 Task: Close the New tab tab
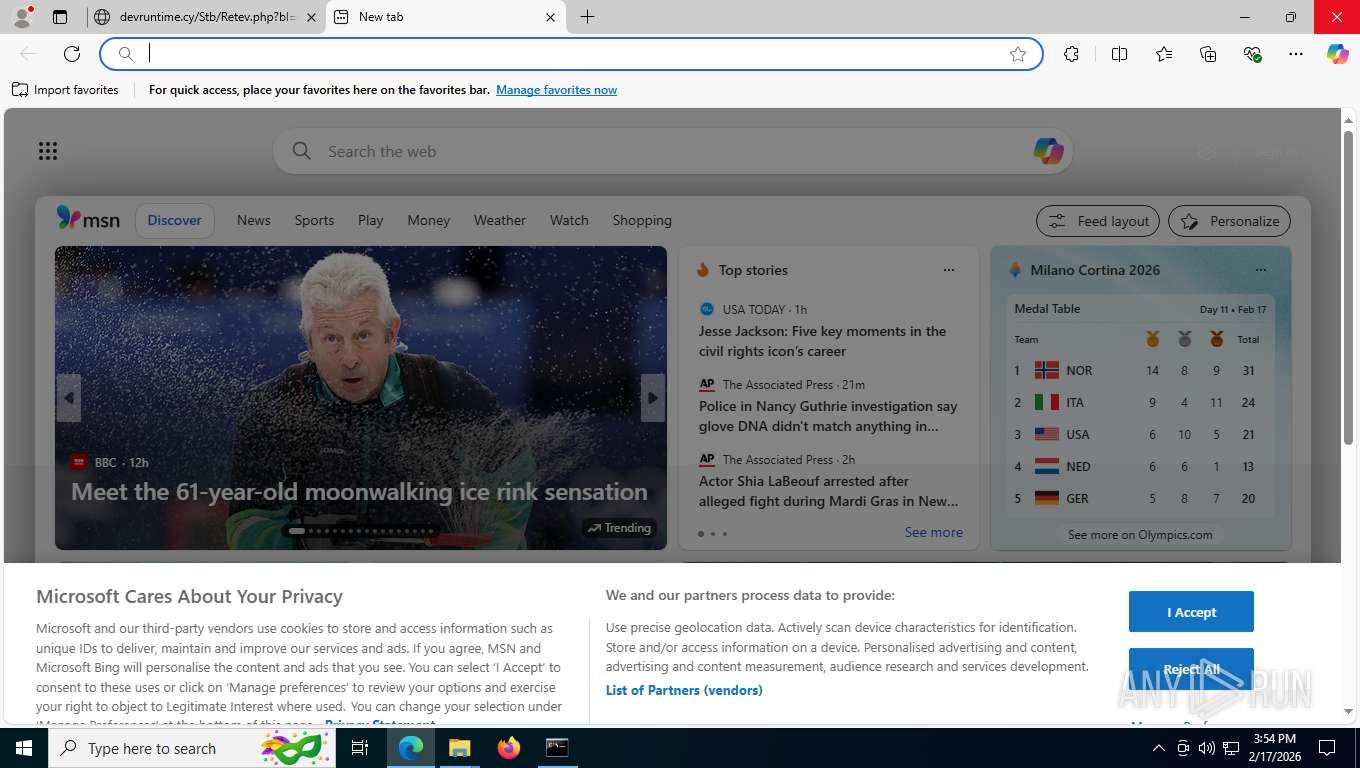550,17
